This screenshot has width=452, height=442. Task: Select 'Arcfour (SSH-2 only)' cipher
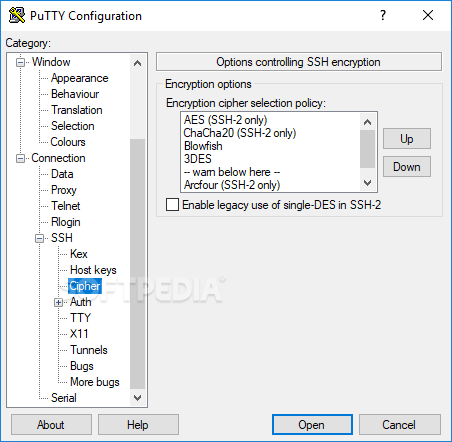coord(232,185)
